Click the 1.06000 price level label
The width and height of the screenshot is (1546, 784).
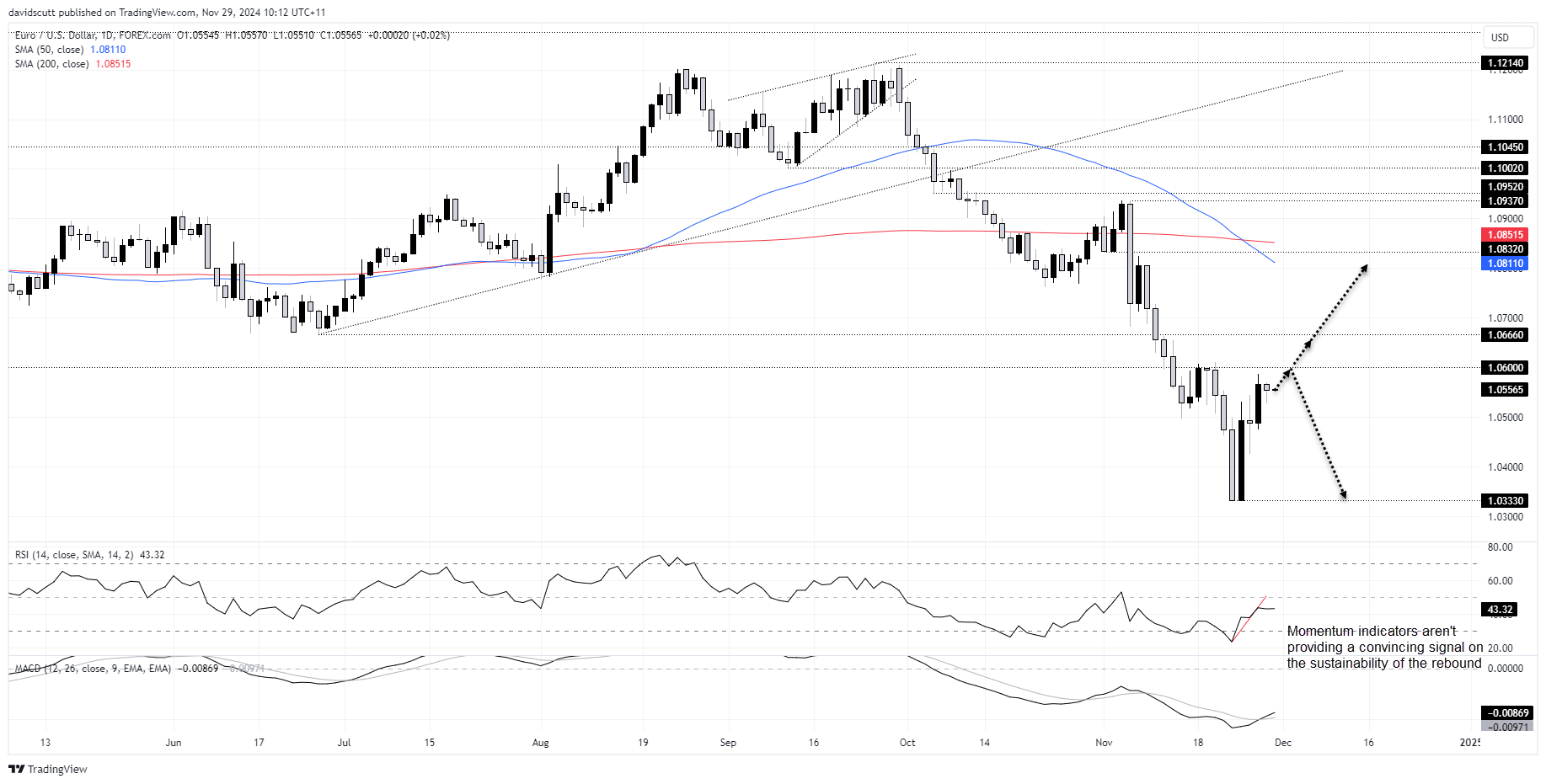(1505, 368)
